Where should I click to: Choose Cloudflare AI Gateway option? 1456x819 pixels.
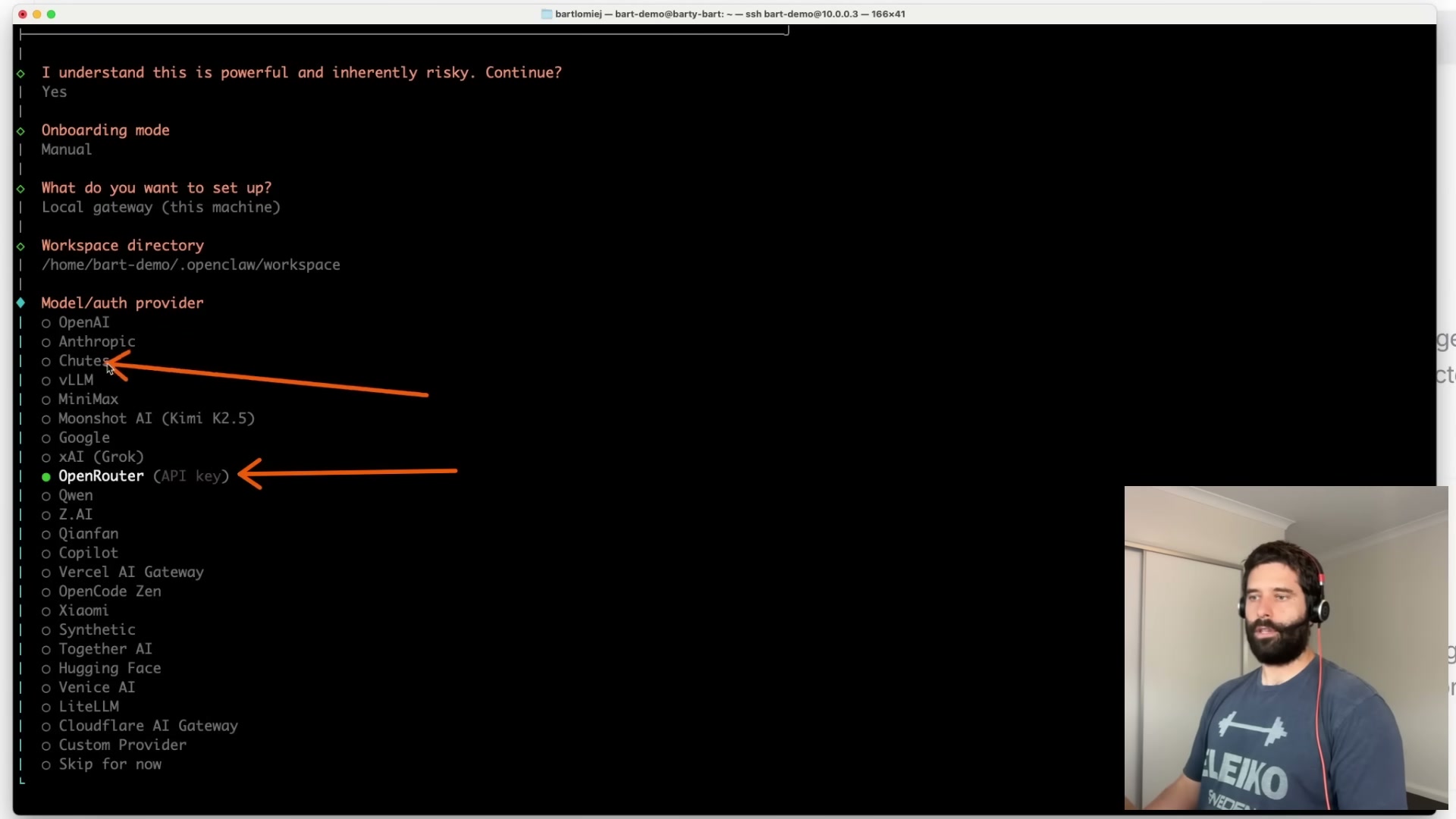pos(140,726)
